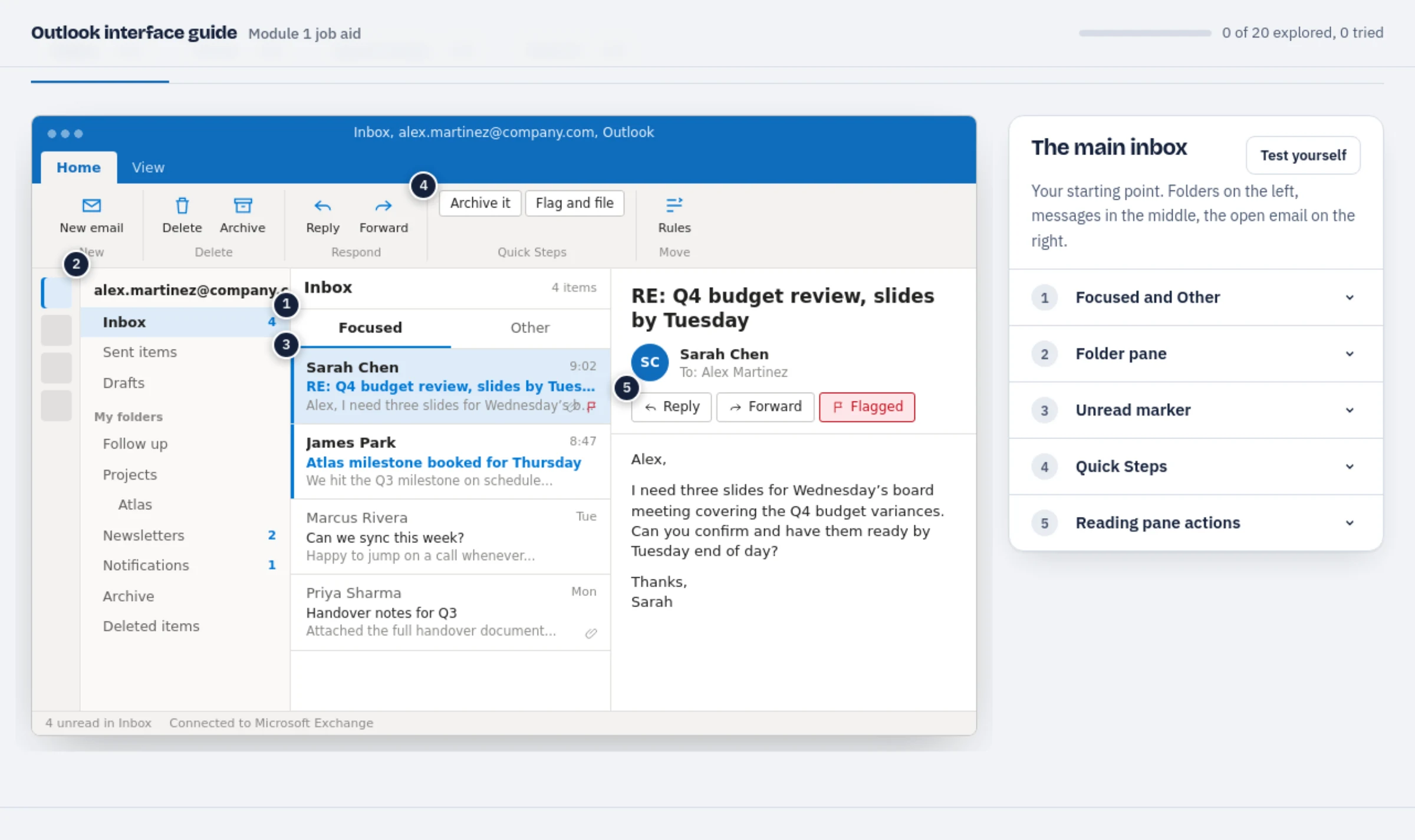Open James Park's Atlas milestone message
The width and height of the screenshot is (1415, 840).
pyautogui.click(x=451, y=462)
